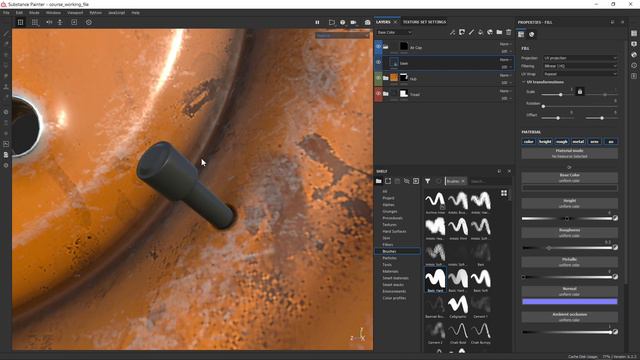Open the History clock icon on right dock

pyautogui.click(x=634, y=65)
